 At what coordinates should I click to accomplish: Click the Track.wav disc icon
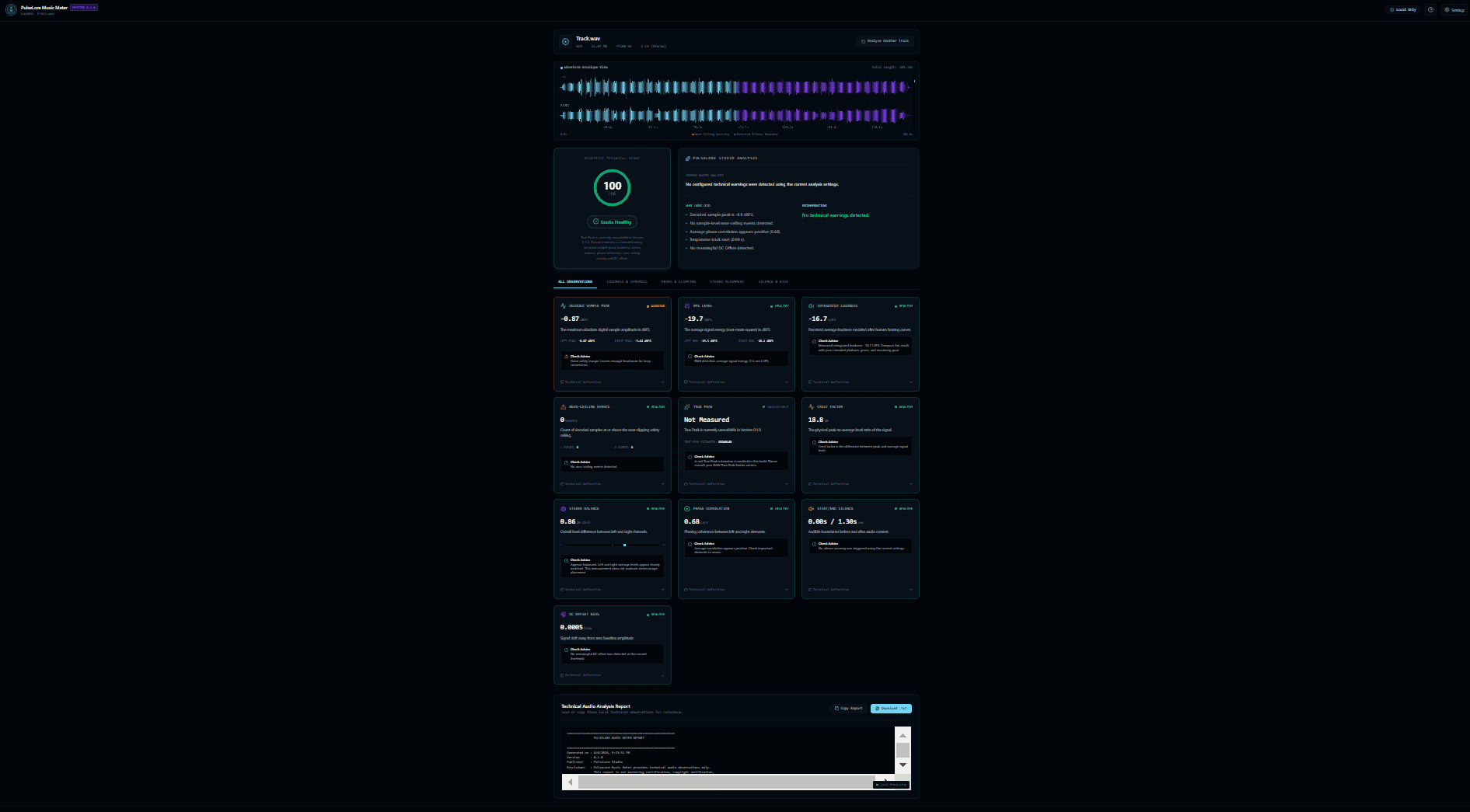[565, 41]
